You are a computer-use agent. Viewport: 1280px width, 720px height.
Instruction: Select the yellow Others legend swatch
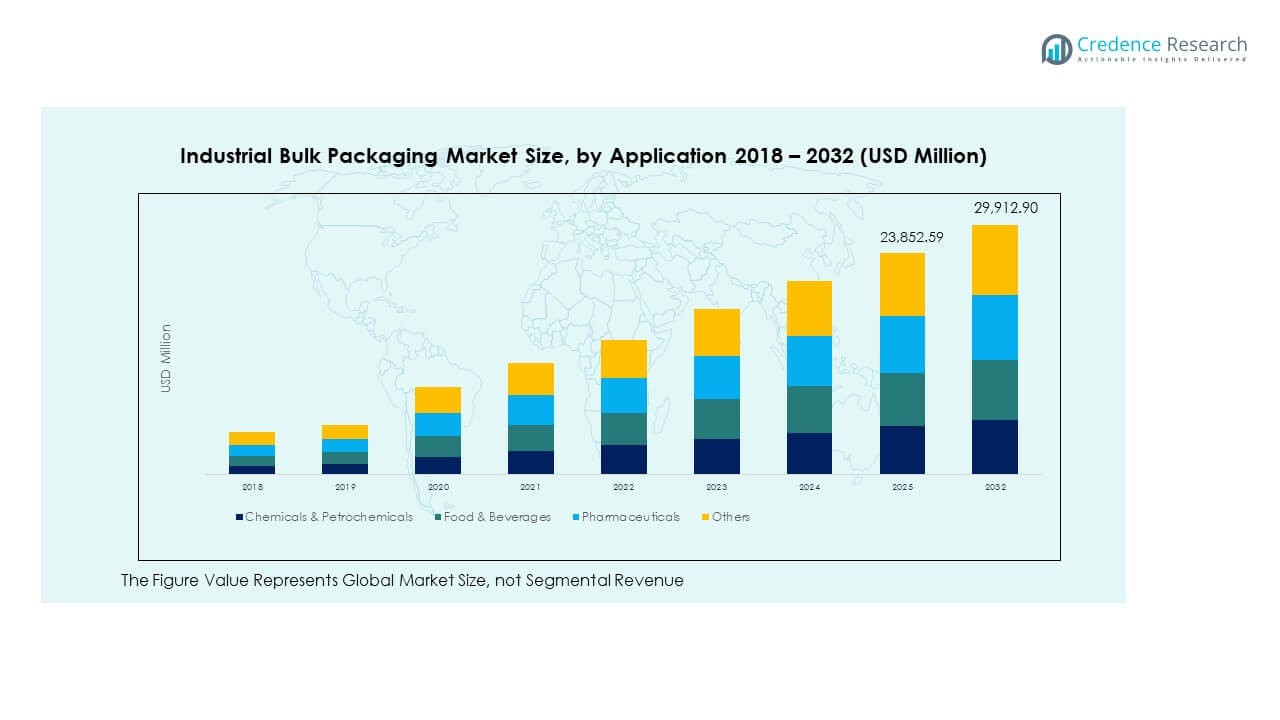705,517
